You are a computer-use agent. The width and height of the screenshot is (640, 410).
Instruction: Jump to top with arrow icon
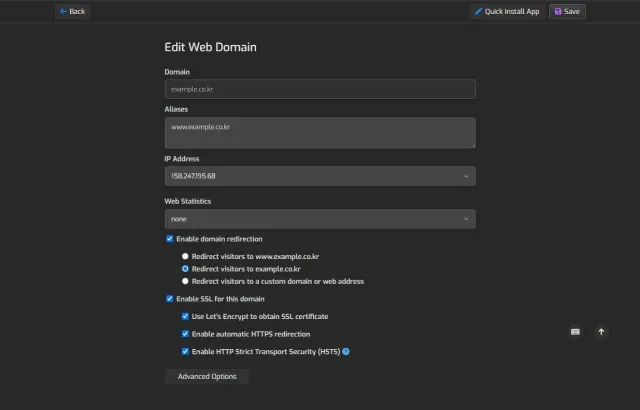pos(601,332)
